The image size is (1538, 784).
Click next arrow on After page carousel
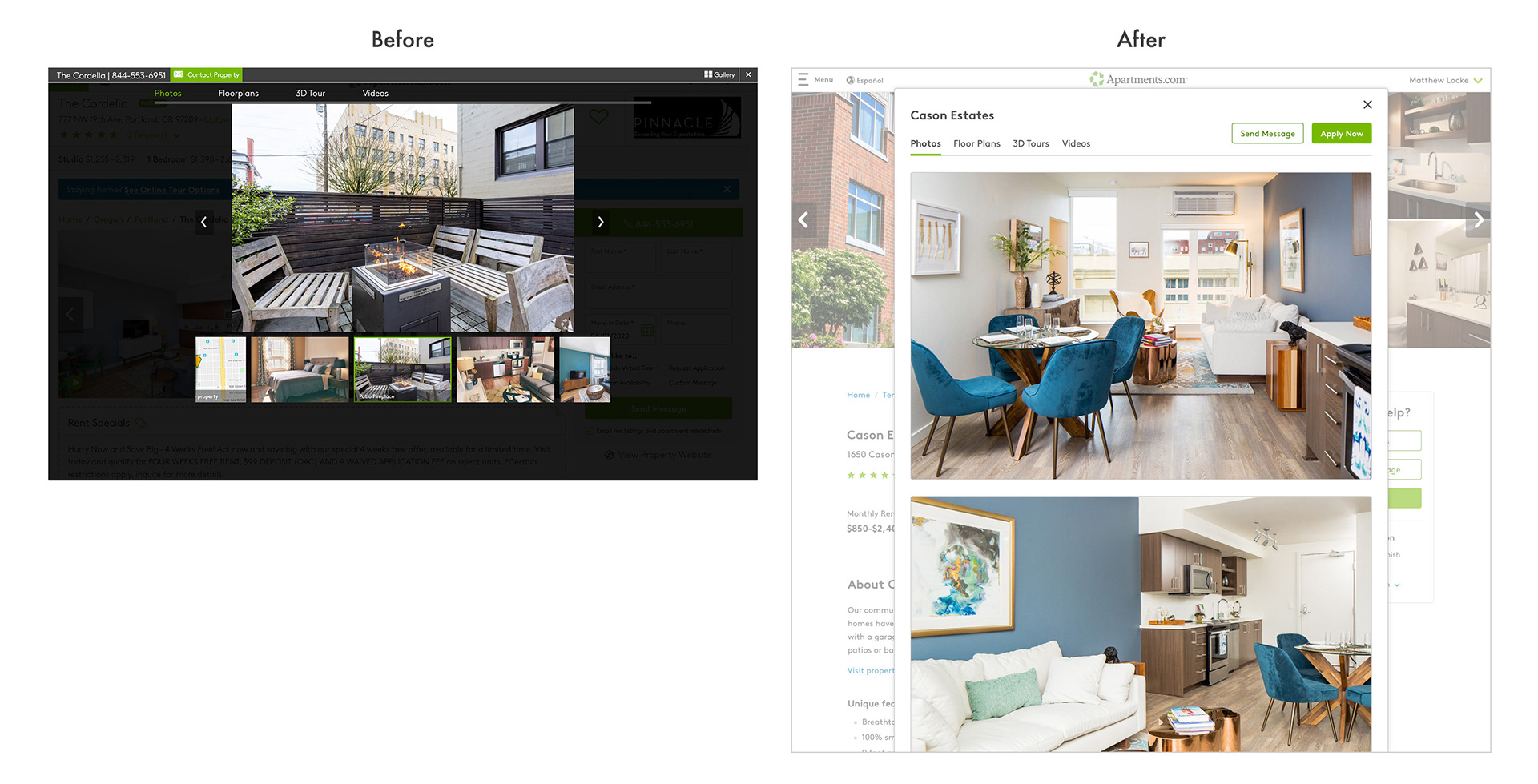tap(1479, 220)
